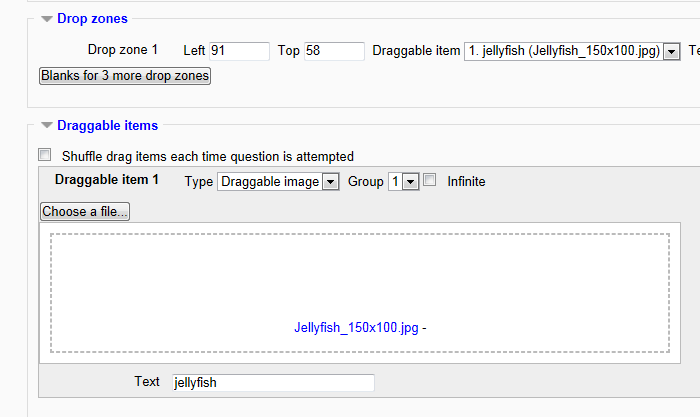Click the Drop zone 1 label
700x417 pixels.
click(x=123, y=50)
